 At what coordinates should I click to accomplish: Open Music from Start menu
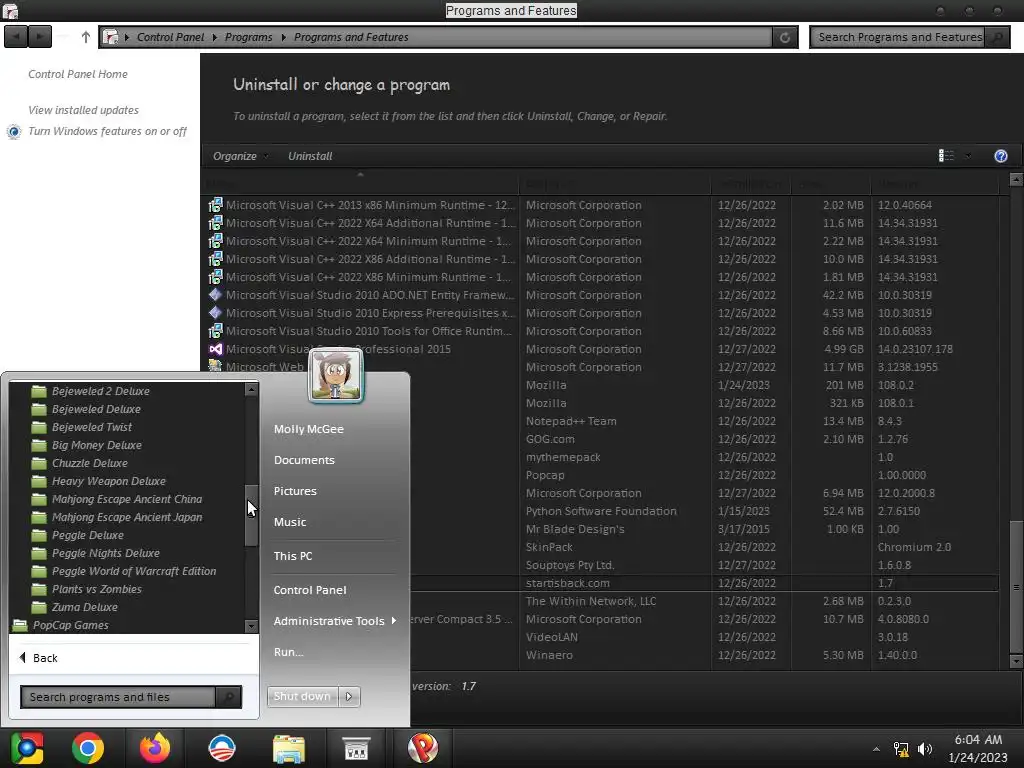[x=289, y=522]
